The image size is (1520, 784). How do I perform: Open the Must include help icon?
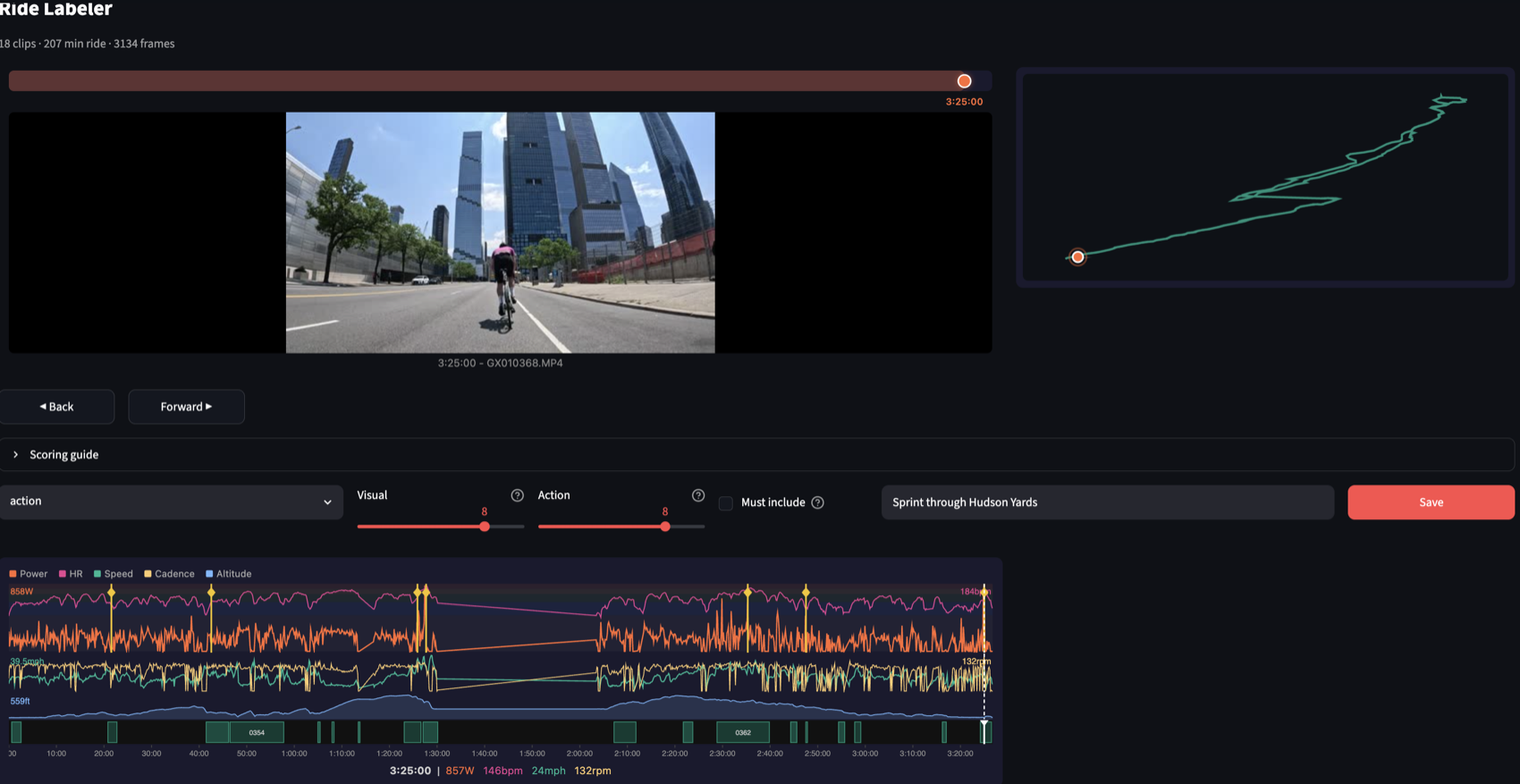coord(817,502)
